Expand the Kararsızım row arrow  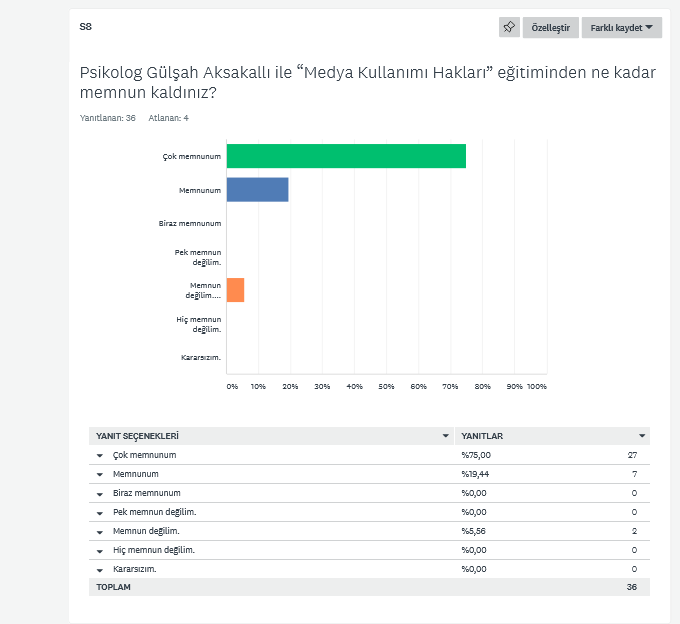pyautogui.click(x=100, y=569)
